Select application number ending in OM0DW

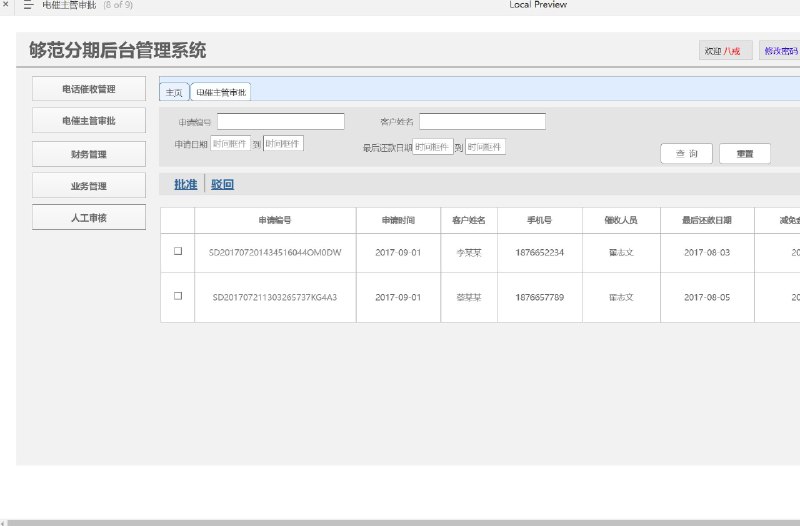pos(275,252)
